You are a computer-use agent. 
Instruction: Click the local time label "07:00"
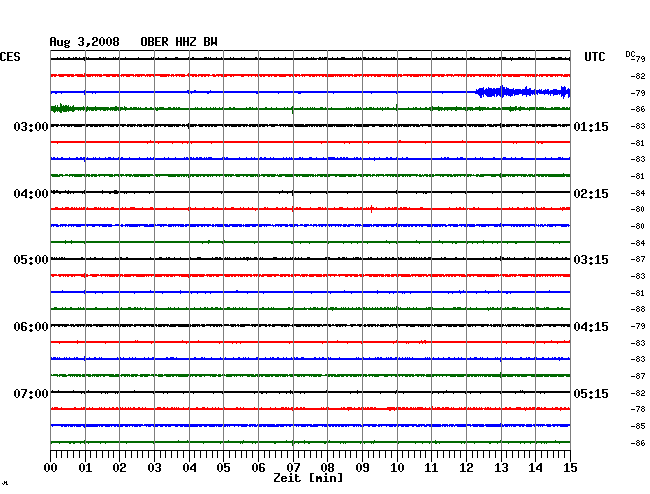(31, 393)
